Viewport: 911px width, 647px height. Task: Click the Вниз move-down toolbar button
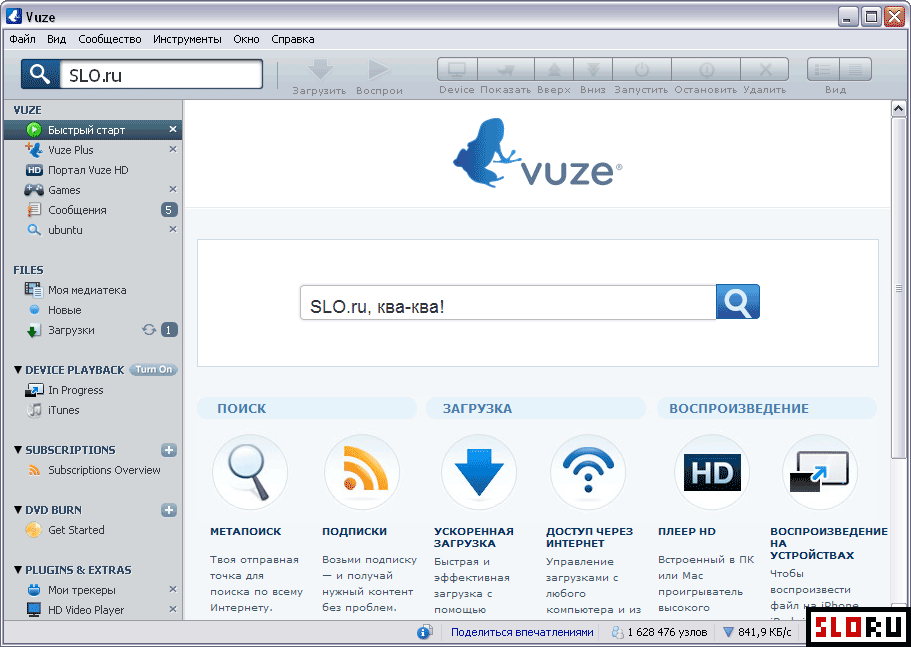(x=593, y=70)
